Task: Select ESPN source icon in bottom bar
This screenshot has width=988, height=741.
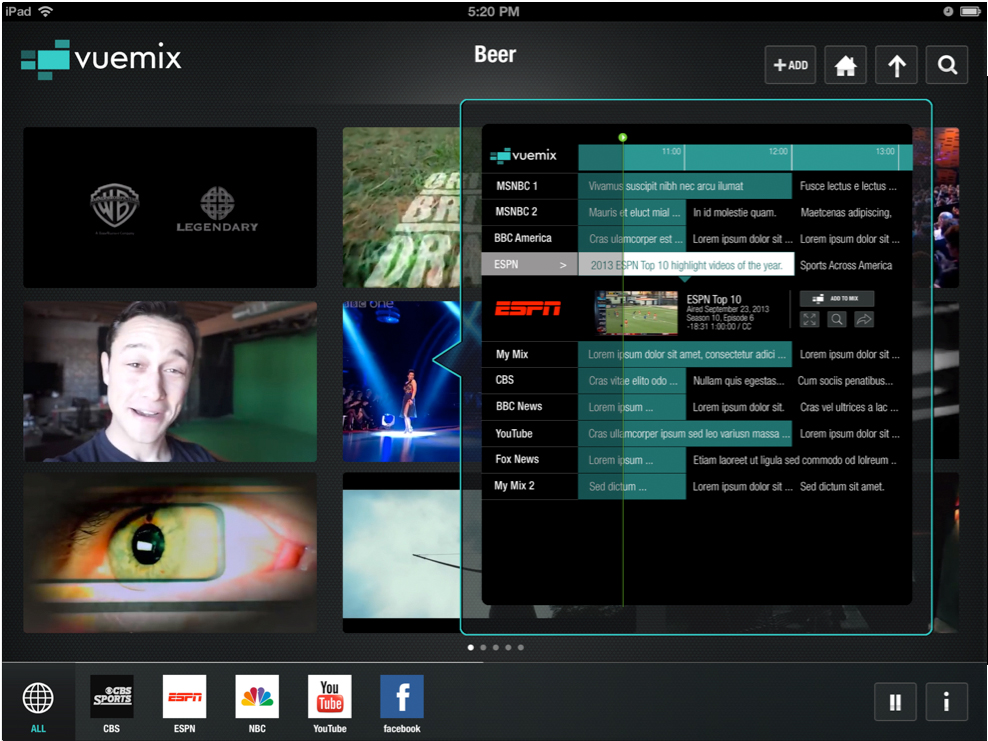Action: pos(184,697)
